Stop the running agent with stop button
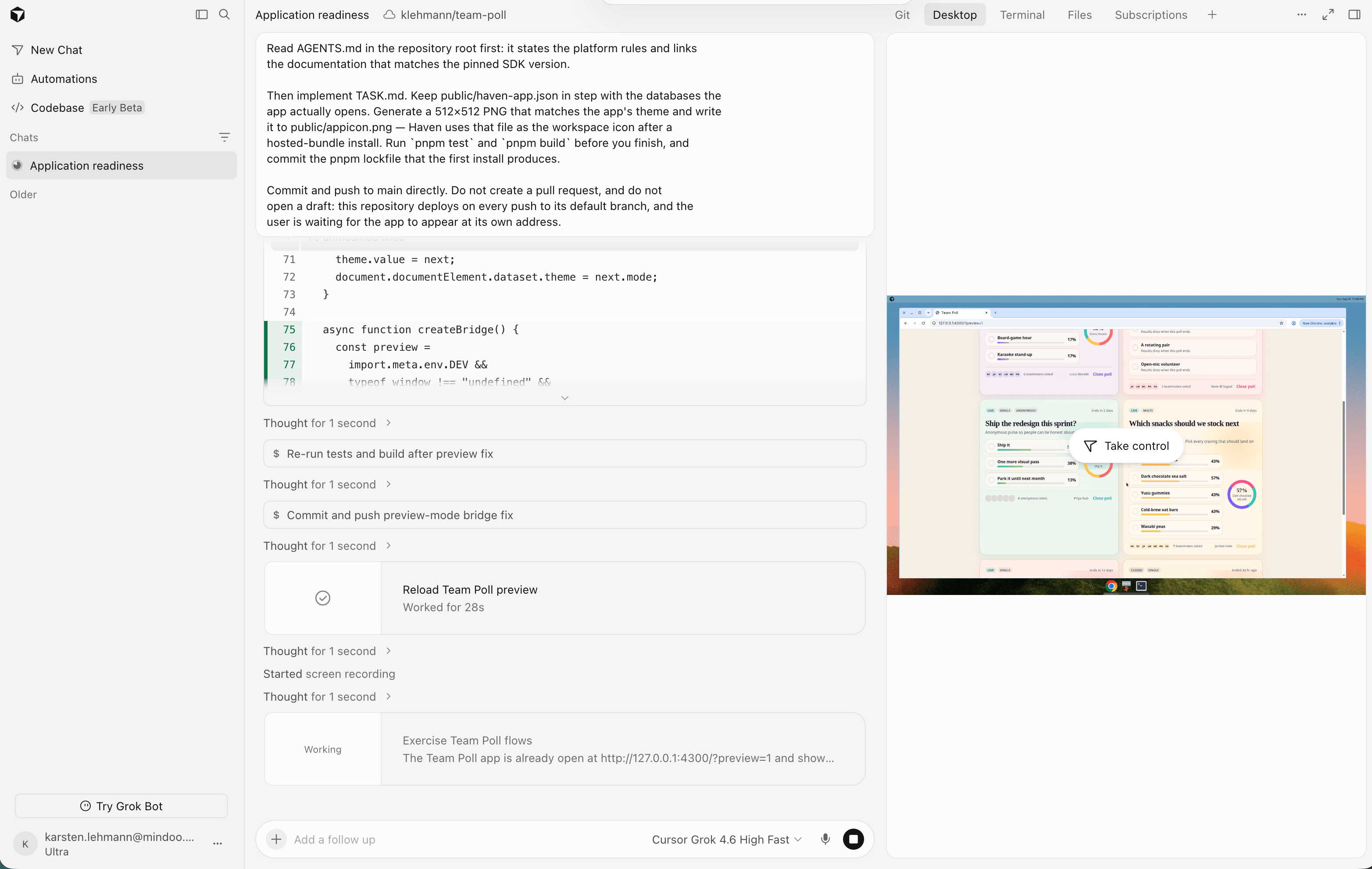Screen dimensions: 1372x869 (x=853, y=839)
